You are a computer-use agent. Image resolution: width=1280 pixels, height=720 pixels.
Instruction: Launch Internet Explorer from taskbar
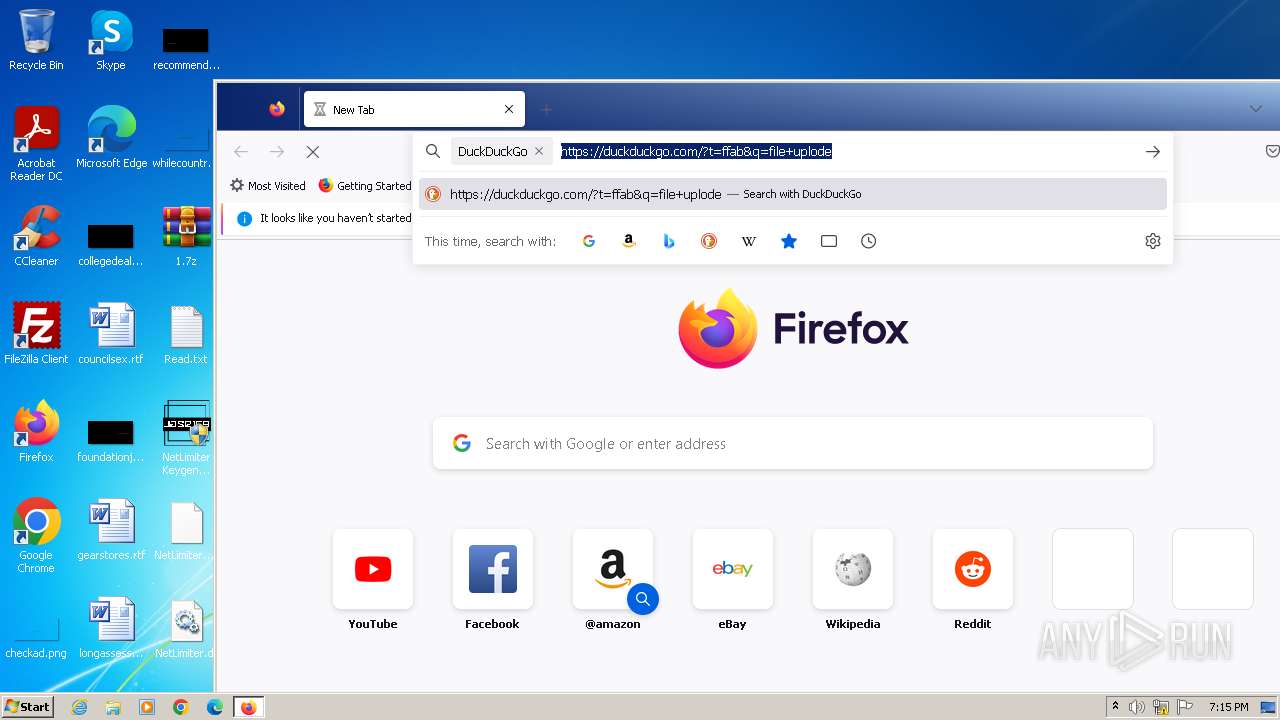tap(79, 707)
